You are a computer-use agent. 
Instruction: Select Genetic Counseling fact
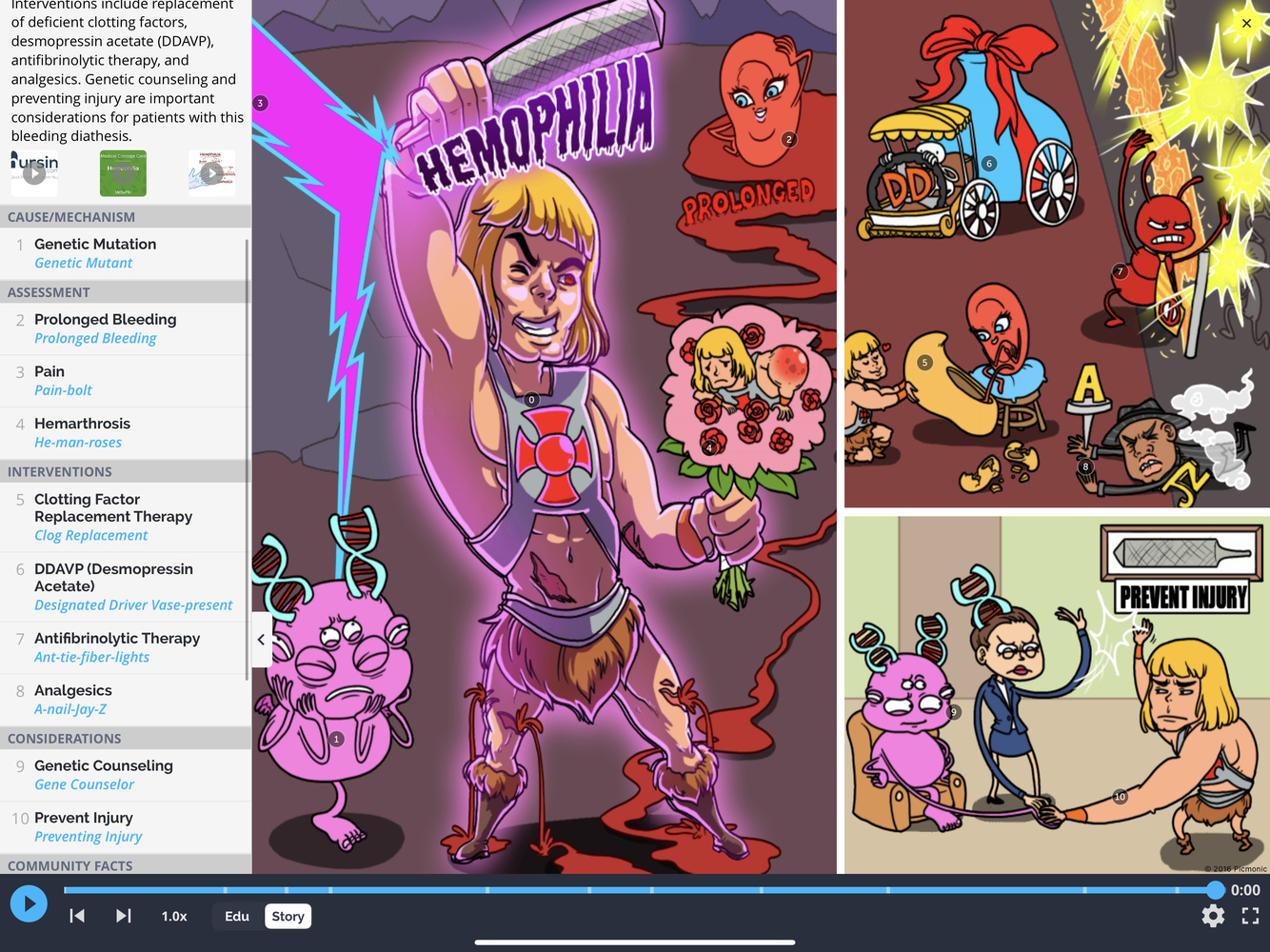pos(126,775)
